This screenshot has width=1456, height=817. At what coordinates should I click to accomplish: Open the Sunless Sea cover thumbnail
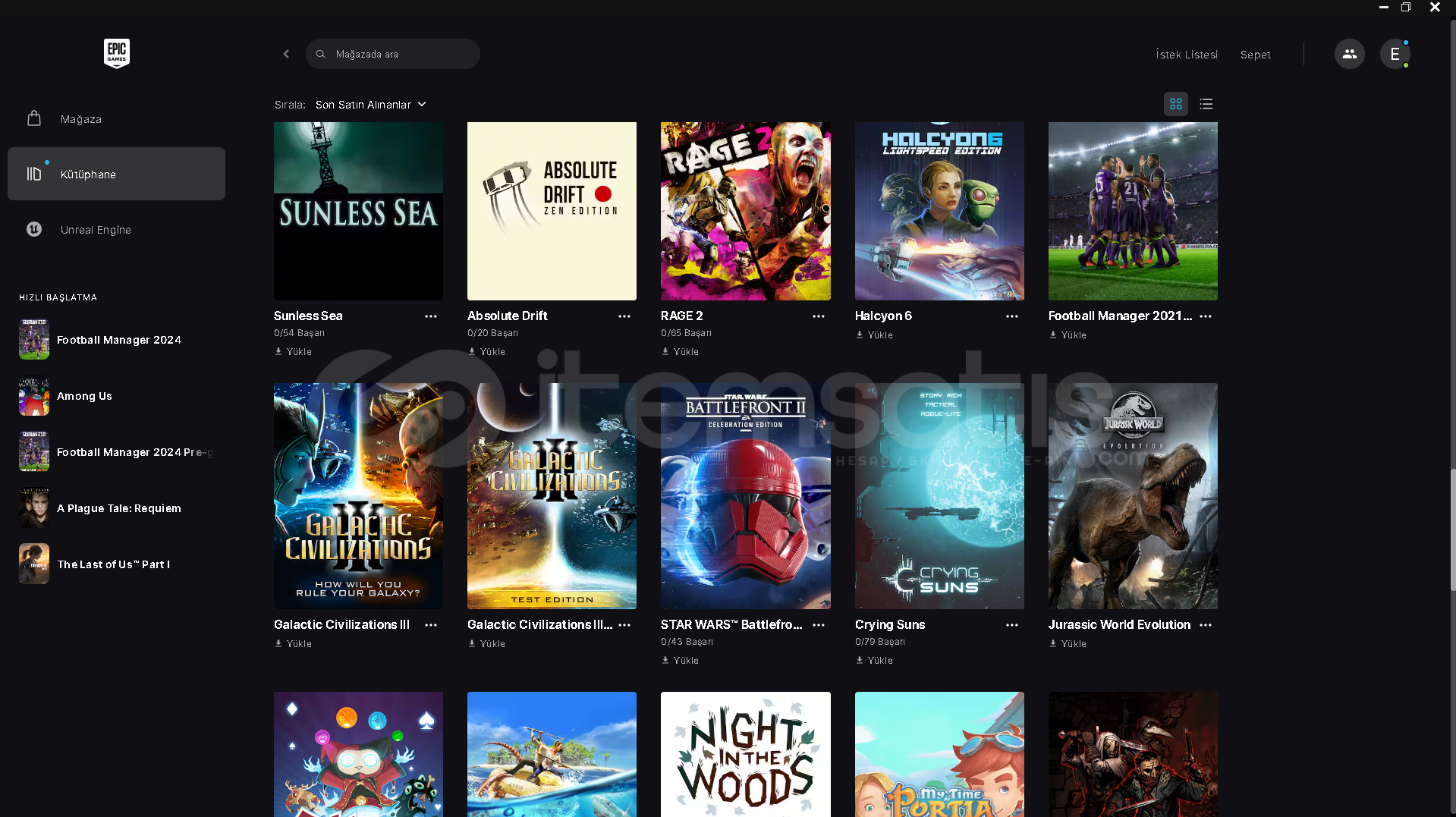tap(358, 211)
